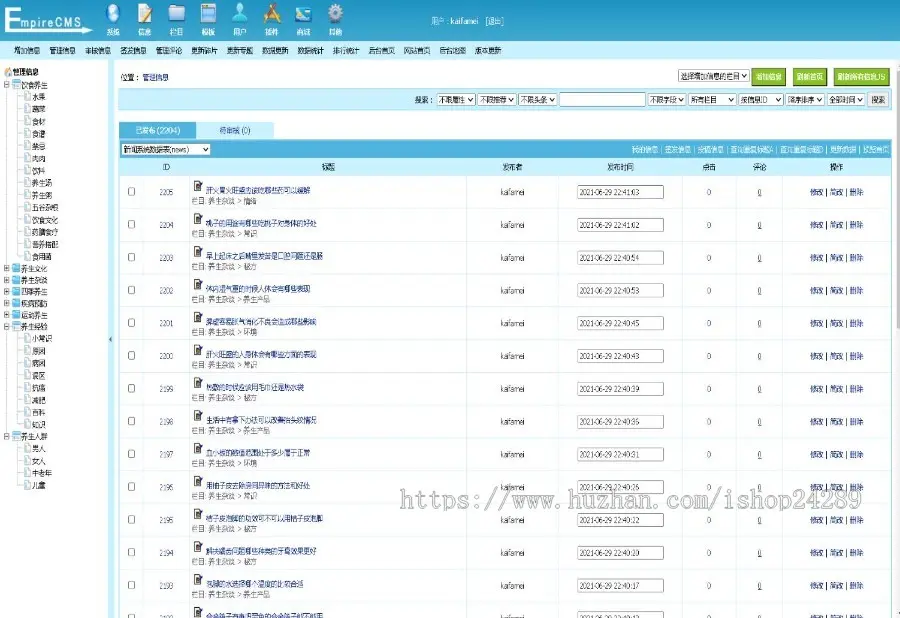Select 儿童 in the category tree
The height and width of the screenshot is (618, 900).
38,485
